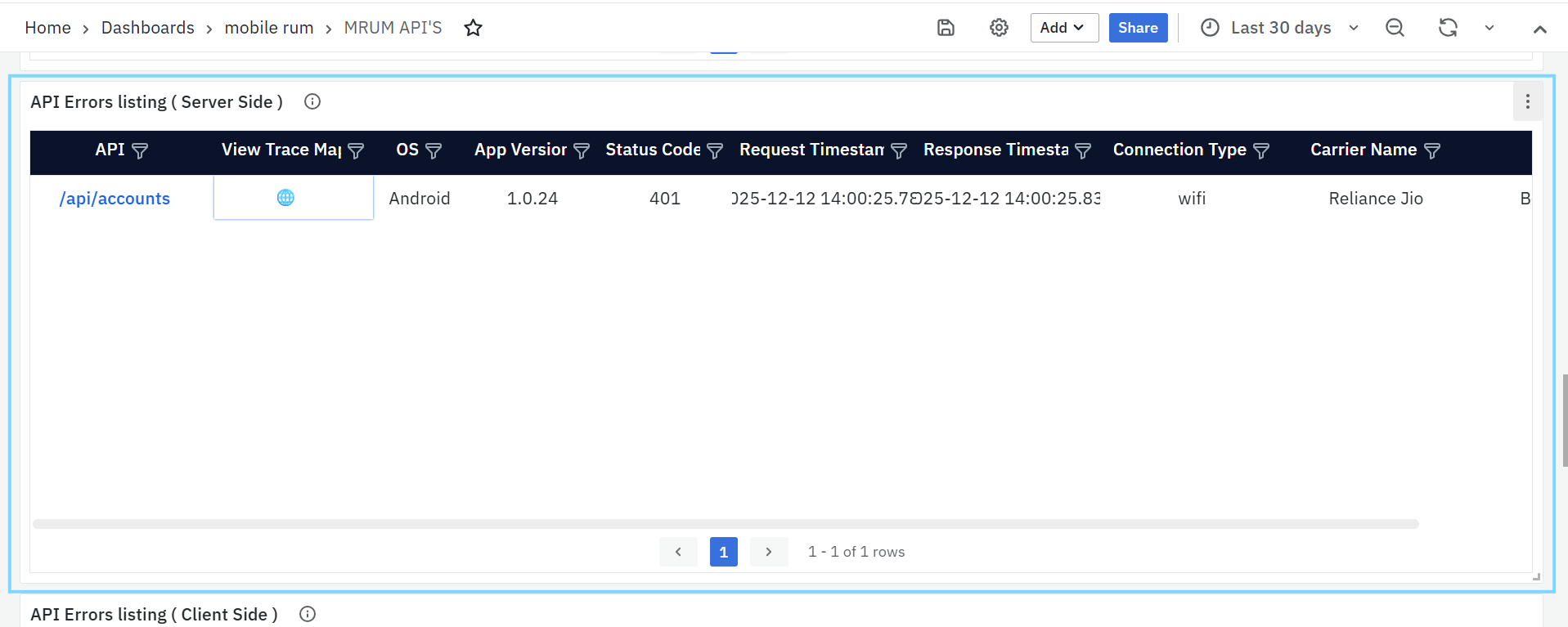Click the zoom out time range icon

pos(1395,28)
